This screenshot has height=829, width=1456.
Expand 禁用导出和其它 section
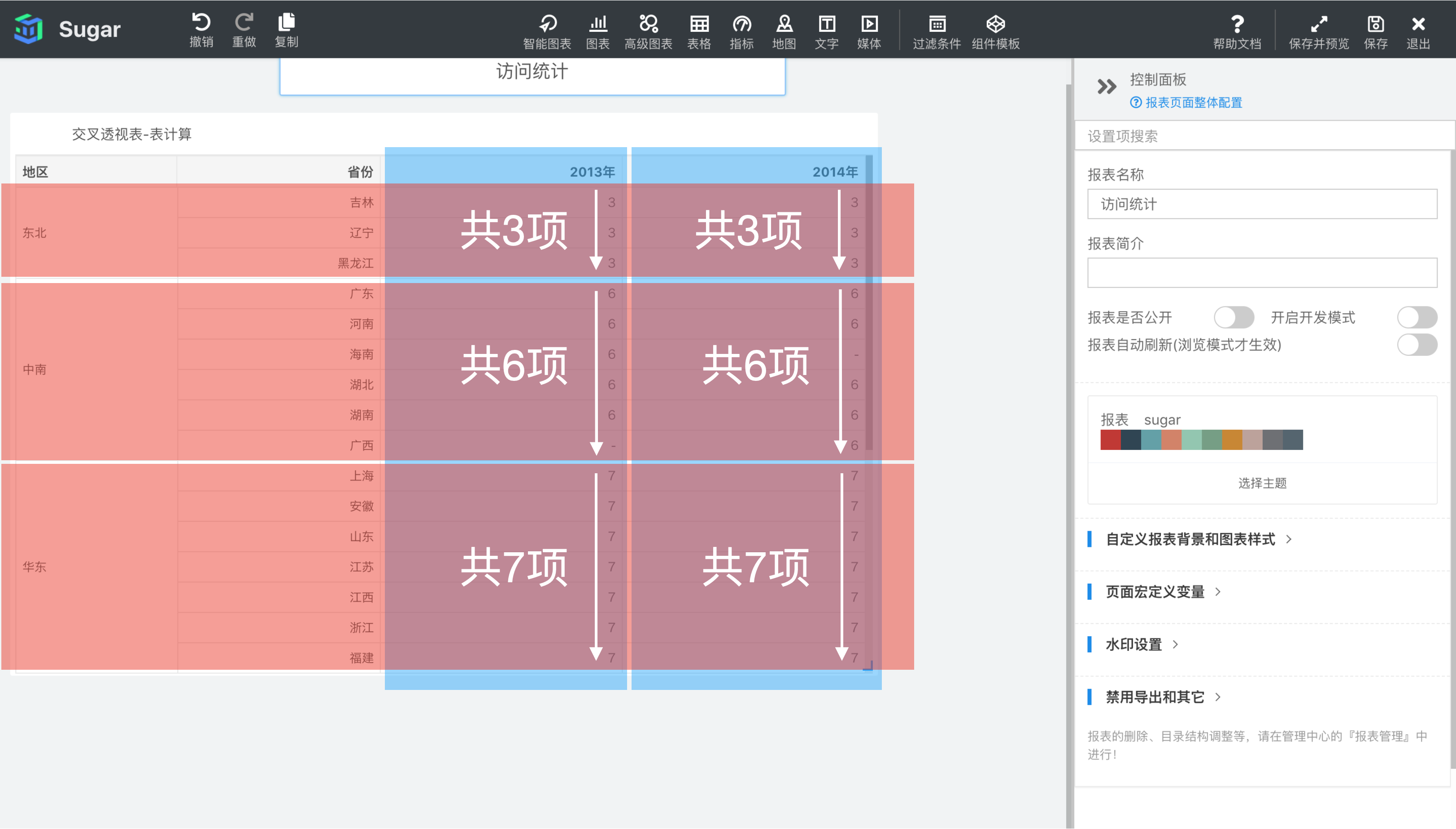pyautogui.click(x=1155, y=697)
